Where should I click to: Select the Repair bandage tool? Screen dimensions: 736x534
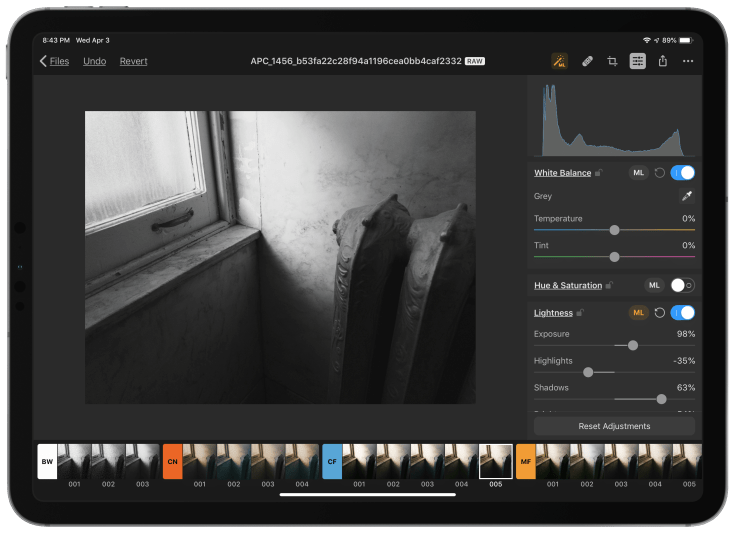pyautogui.click(x=587, y=61)
